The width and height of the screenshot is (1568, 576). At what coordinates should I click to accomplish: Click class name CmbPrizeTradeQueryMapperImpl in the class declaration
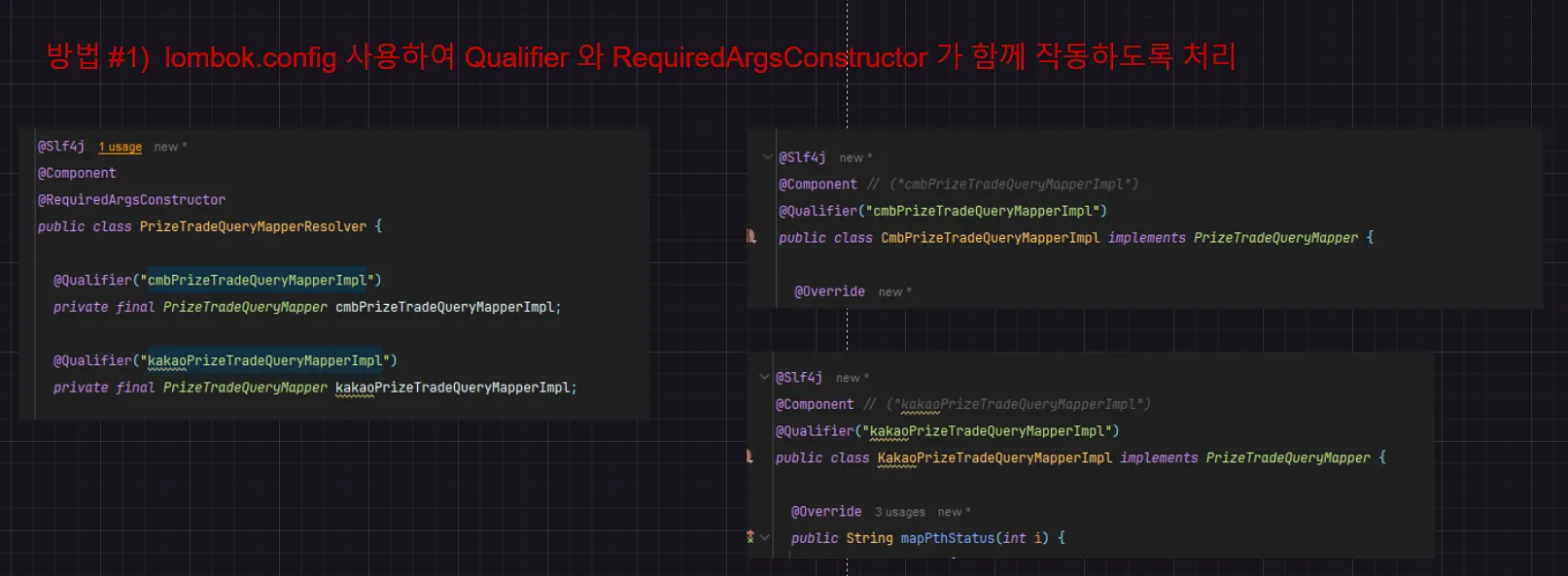(x=991, y=237)
